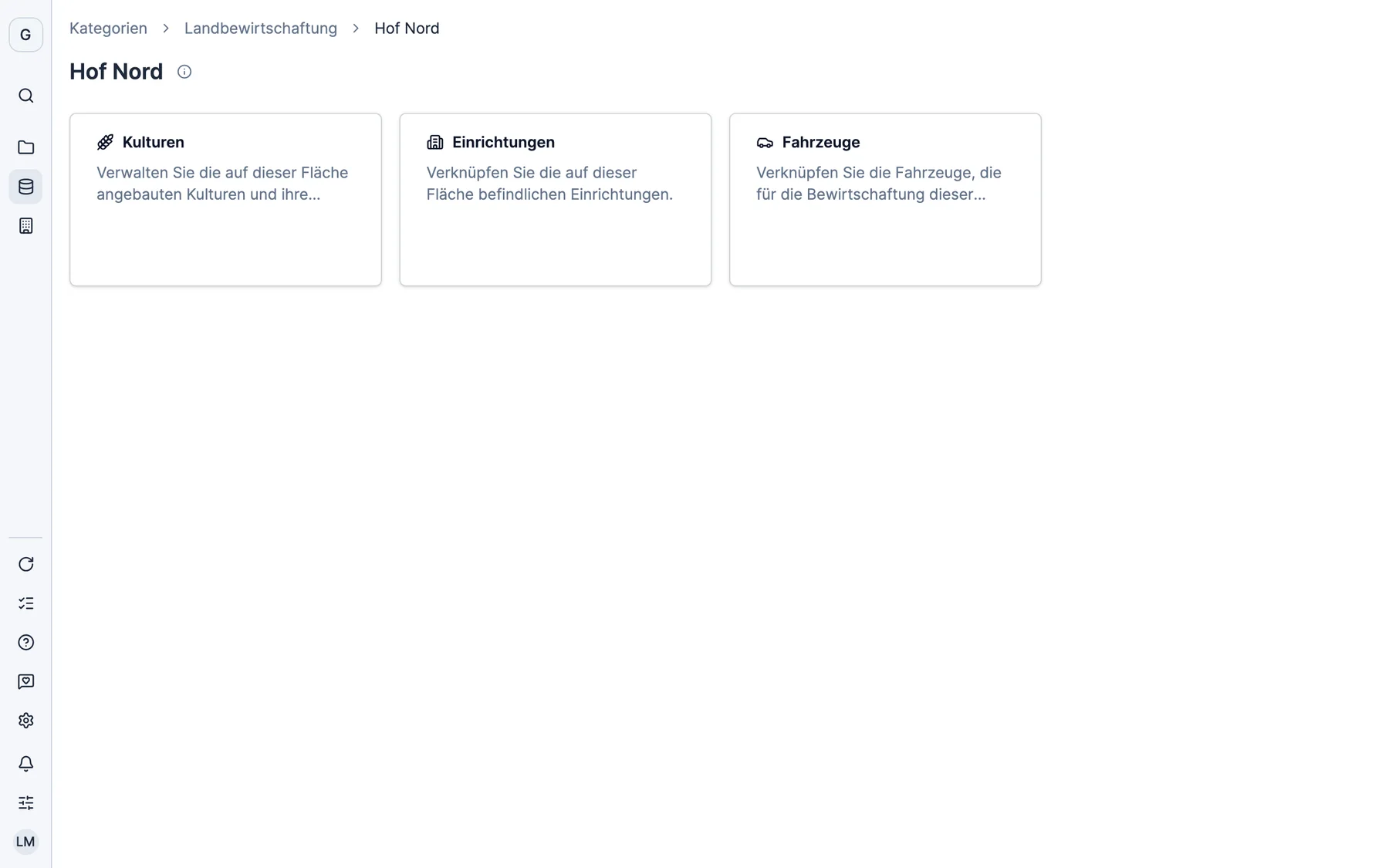Go to Kategorien breadcrumb
This screenshot has height=868, width=1389.
(108, 29)
